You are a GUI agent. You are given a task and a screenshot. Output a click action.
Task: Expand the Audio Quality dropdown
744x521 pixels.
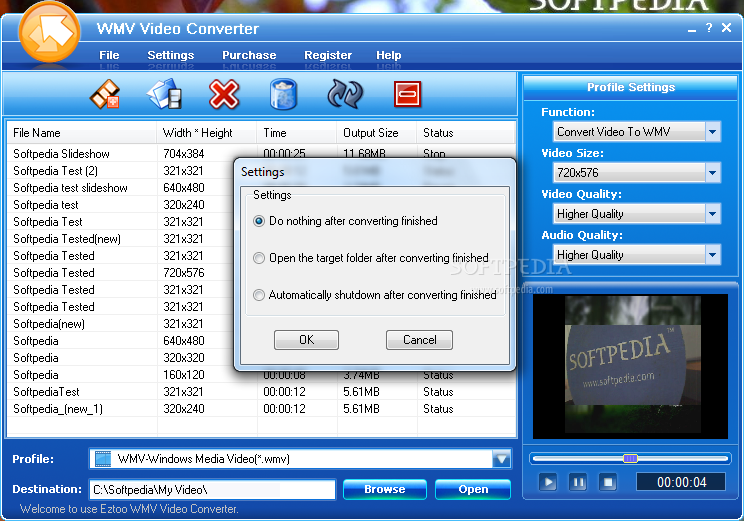pyautogui.click(x=712, y=255)
